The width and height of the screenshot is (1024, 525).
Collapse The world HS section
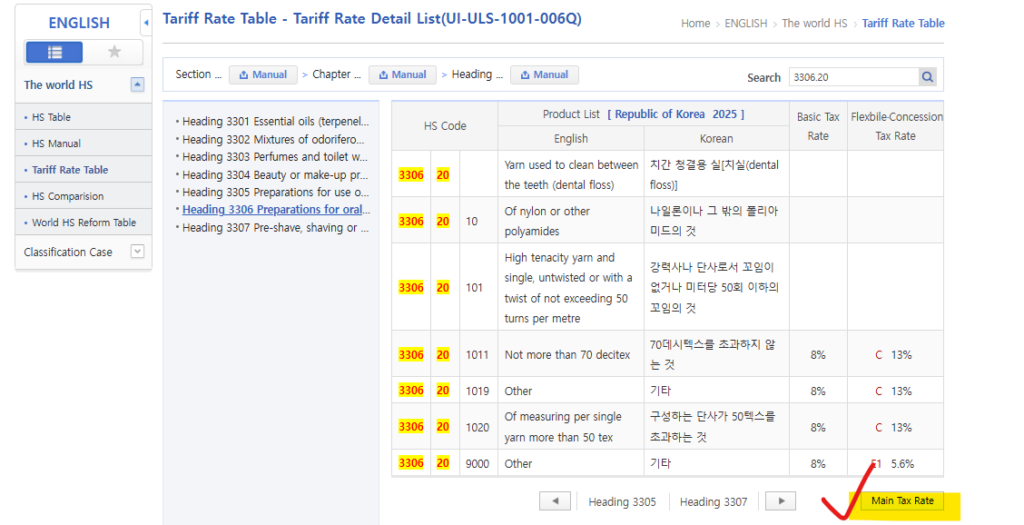pyautogui.click(x=137, y=85)
